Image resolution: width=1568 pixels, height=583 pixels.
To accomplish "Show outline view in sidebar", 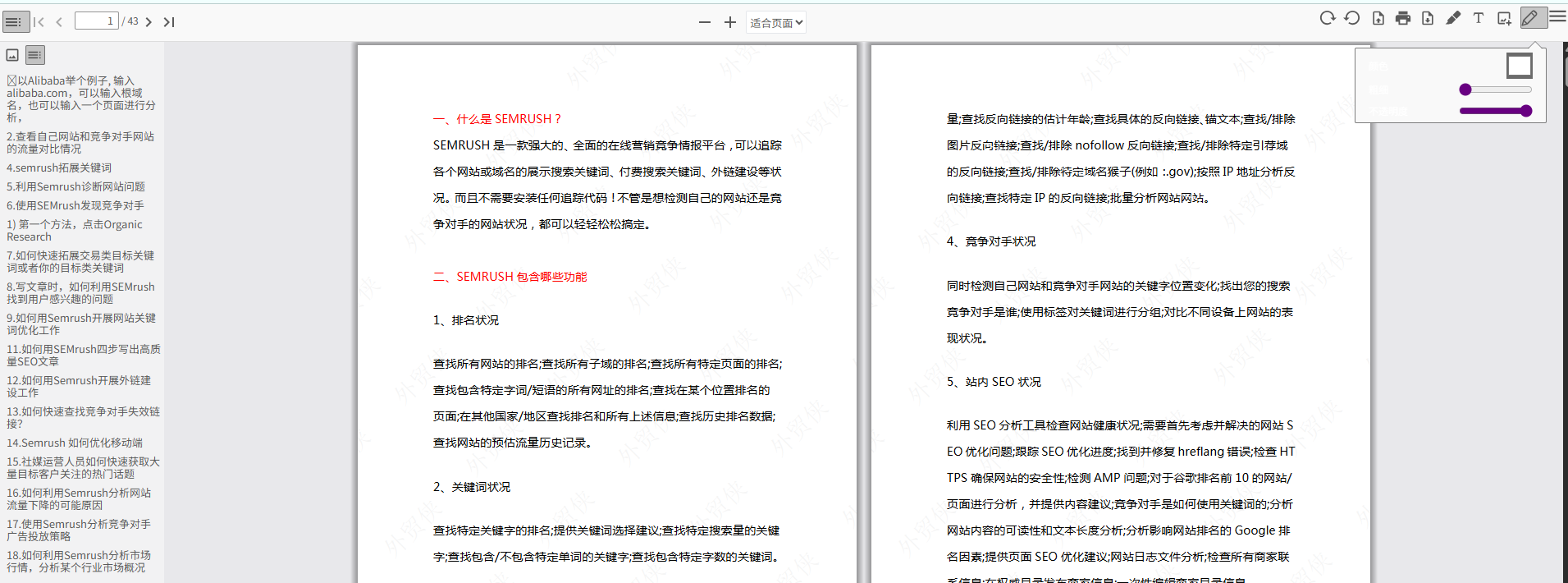I will click(34, 55).
